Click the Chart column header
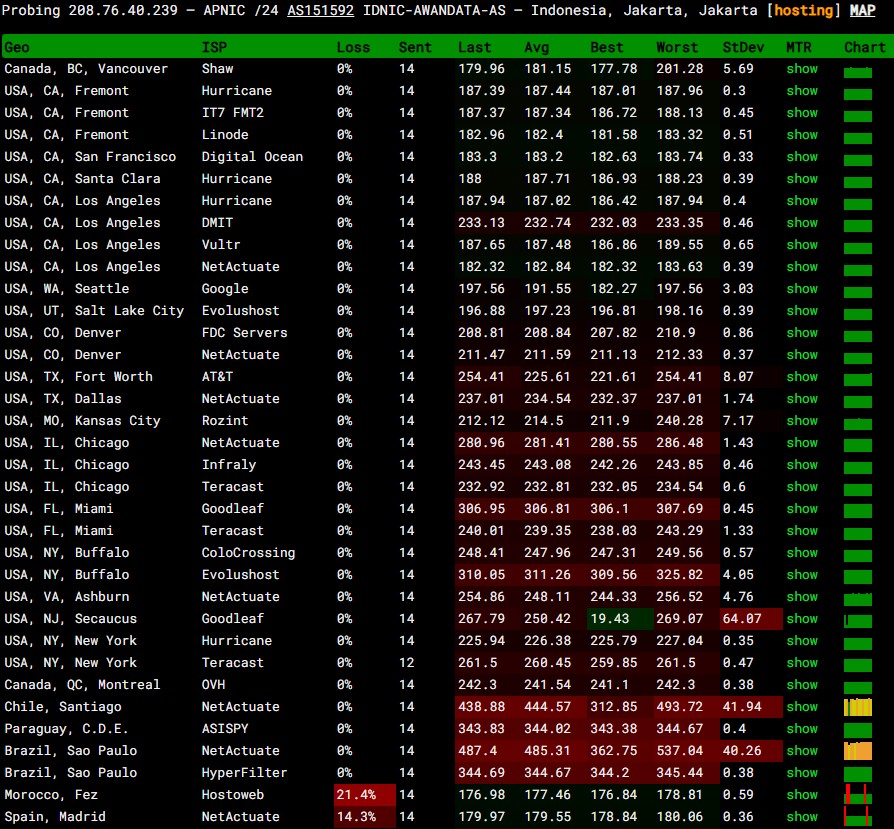The image size is (894, 829). click(865, 47)
